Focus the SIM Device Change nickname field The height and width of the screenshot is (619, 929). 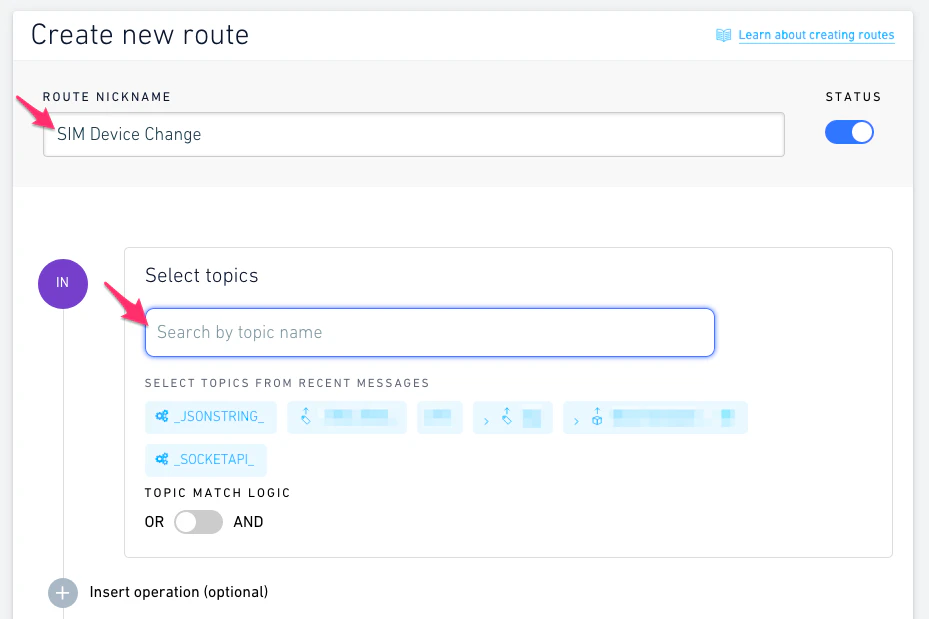point(413,133)
